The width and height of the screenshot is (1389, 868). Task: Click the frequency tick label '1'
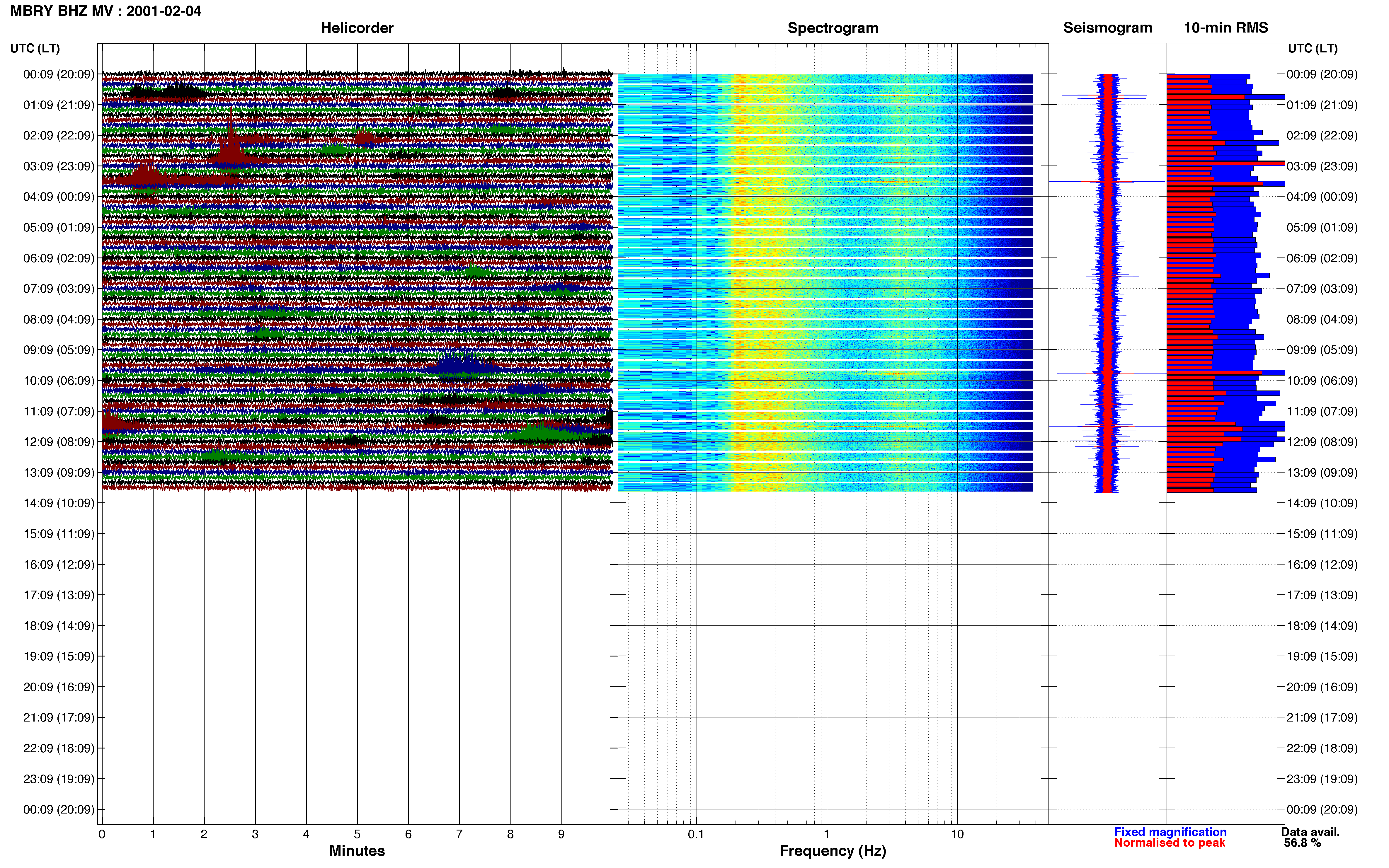click(826, 834)
